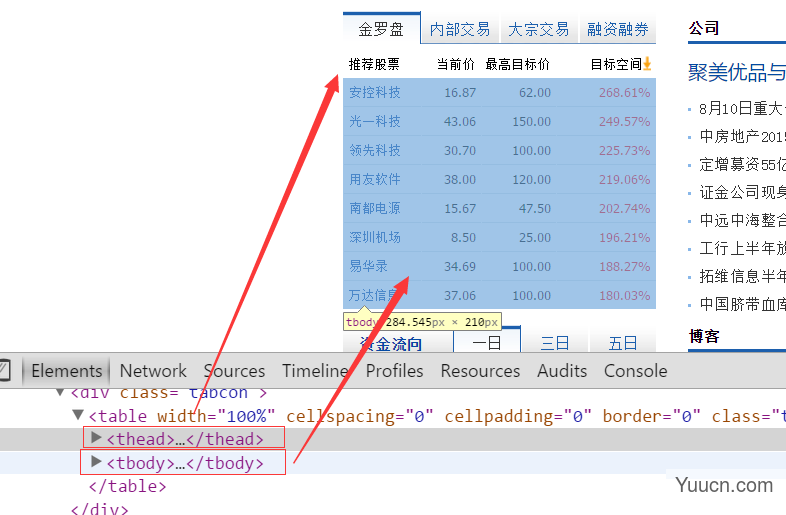This screenshot has width=786, height=515.
Task: Switch to the 金罗盘 tab
Action: coord(381,29)
